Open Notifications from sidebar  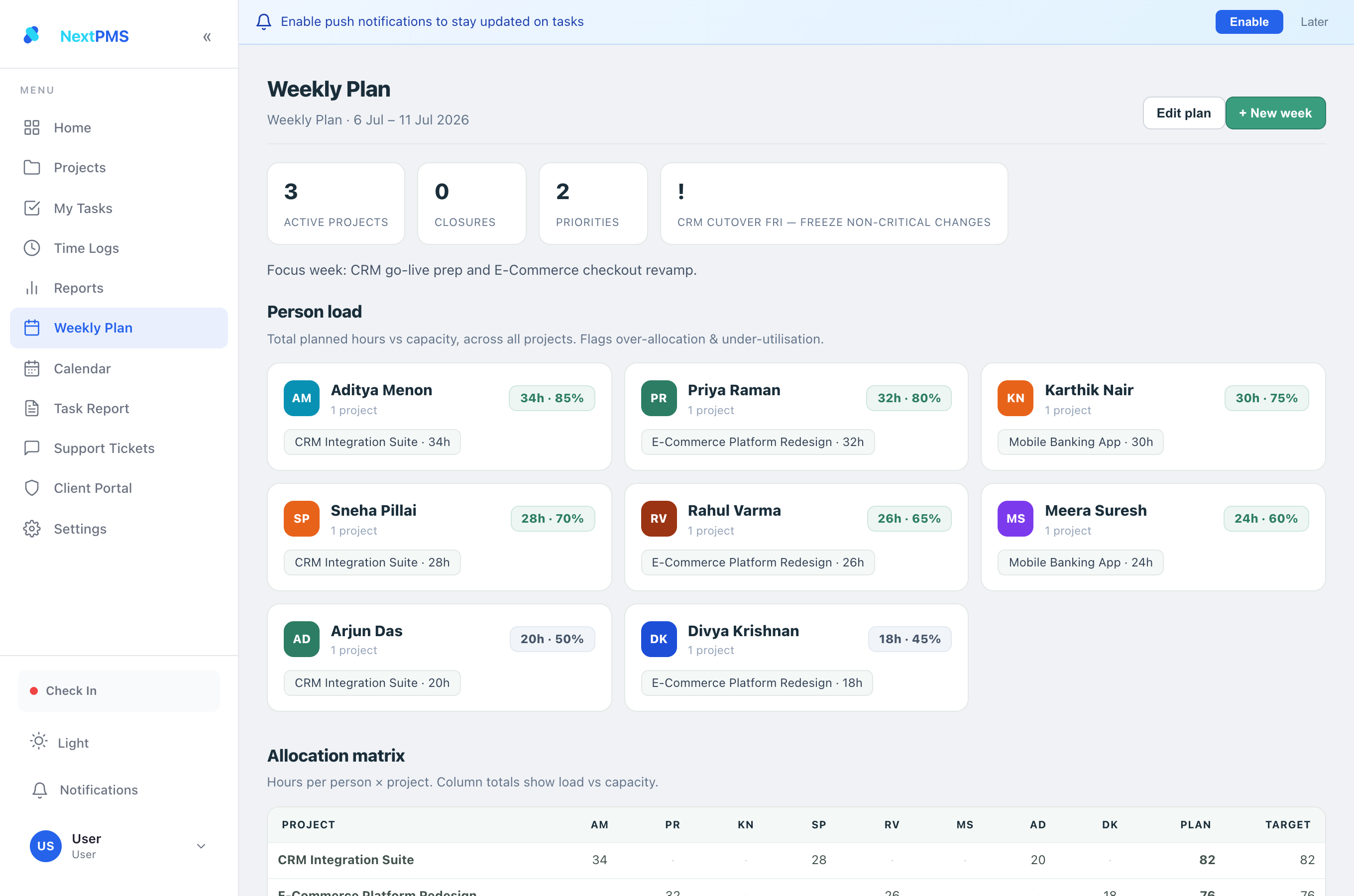pyautogui.click(x=119, y=789)
